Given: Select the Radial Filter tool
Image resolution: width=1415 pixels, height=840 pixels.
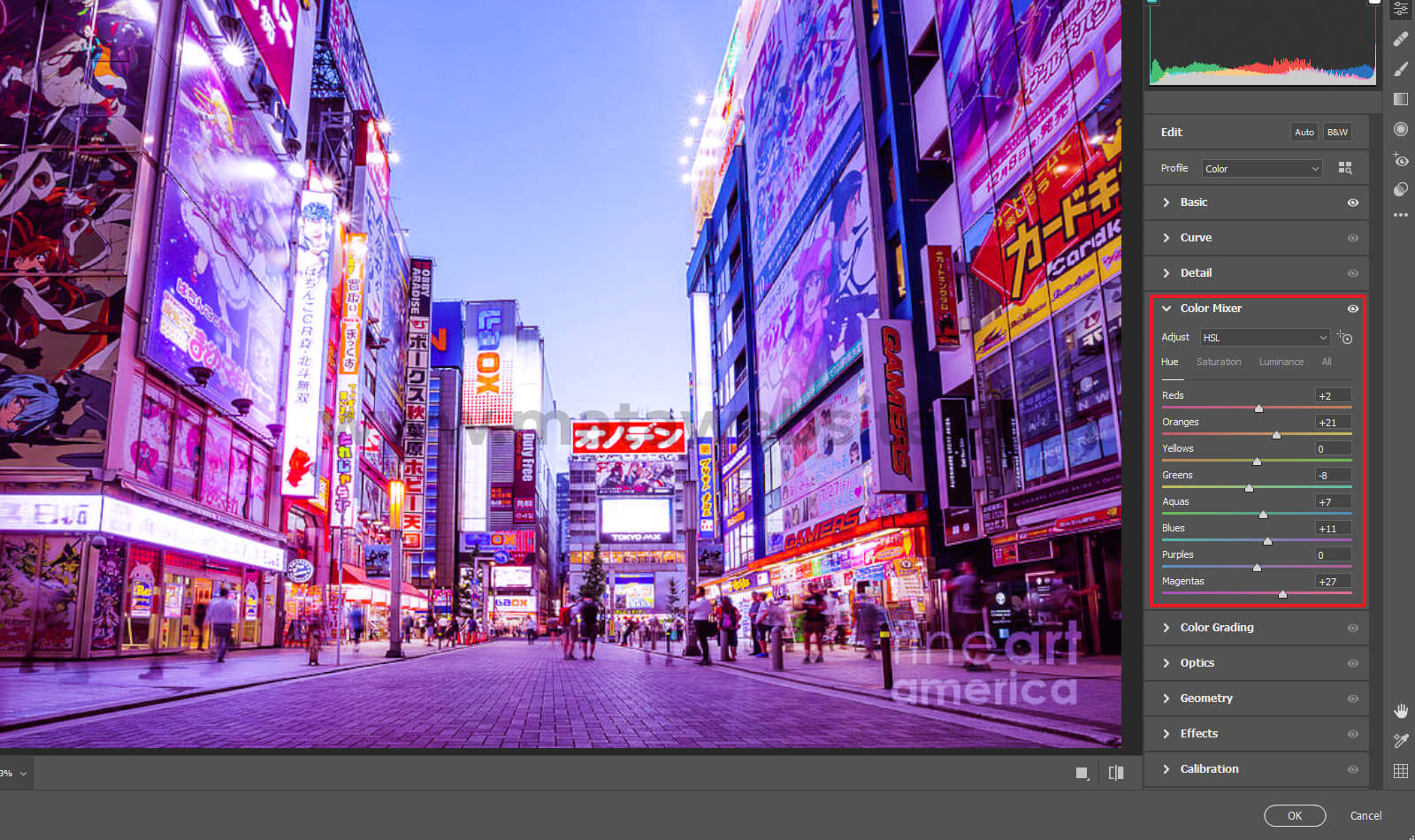Looking at the screenshot, I should point(1400,129).
